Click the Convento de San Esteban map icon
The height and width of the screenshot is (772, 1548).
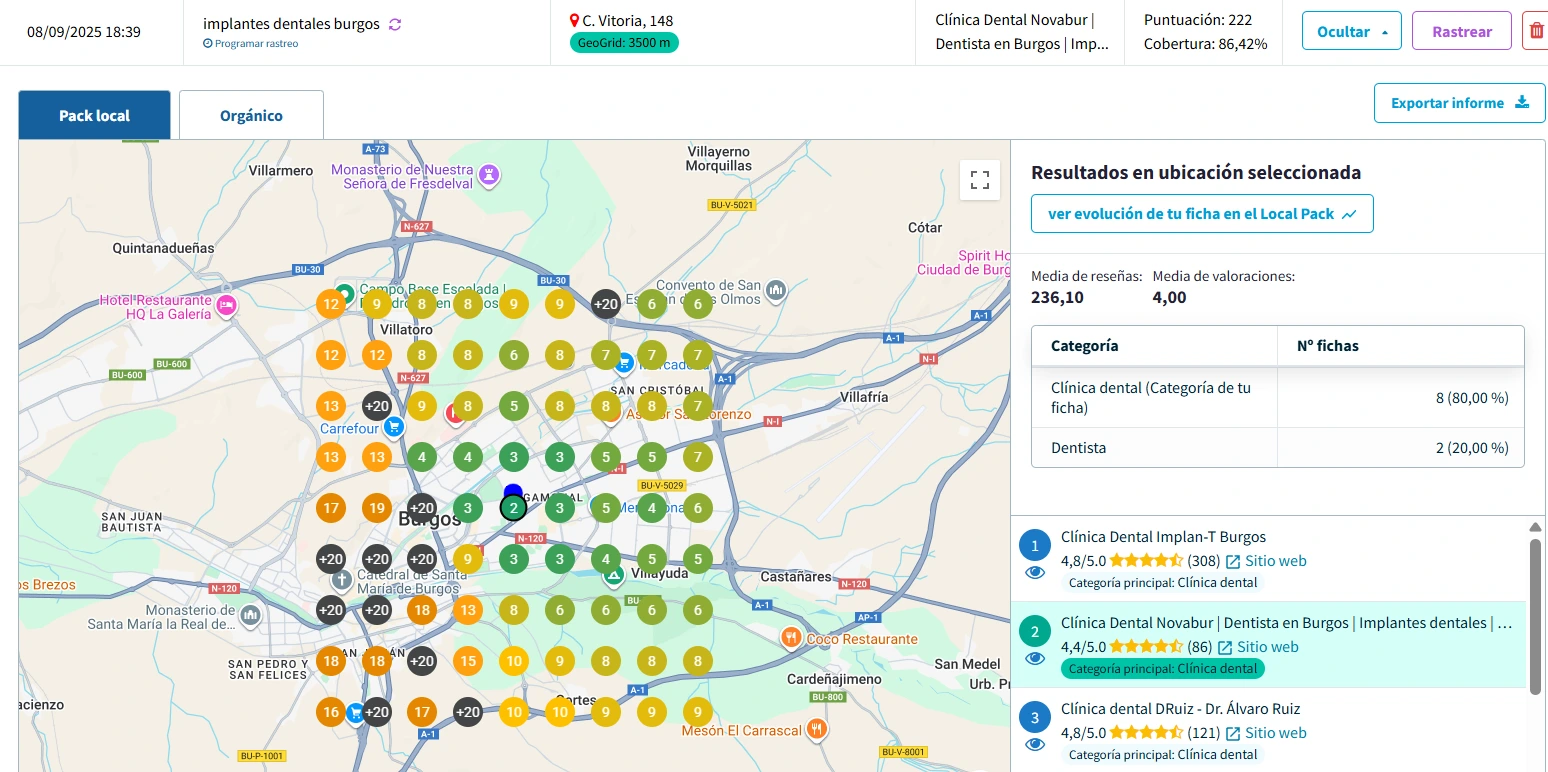pos(775,292)
